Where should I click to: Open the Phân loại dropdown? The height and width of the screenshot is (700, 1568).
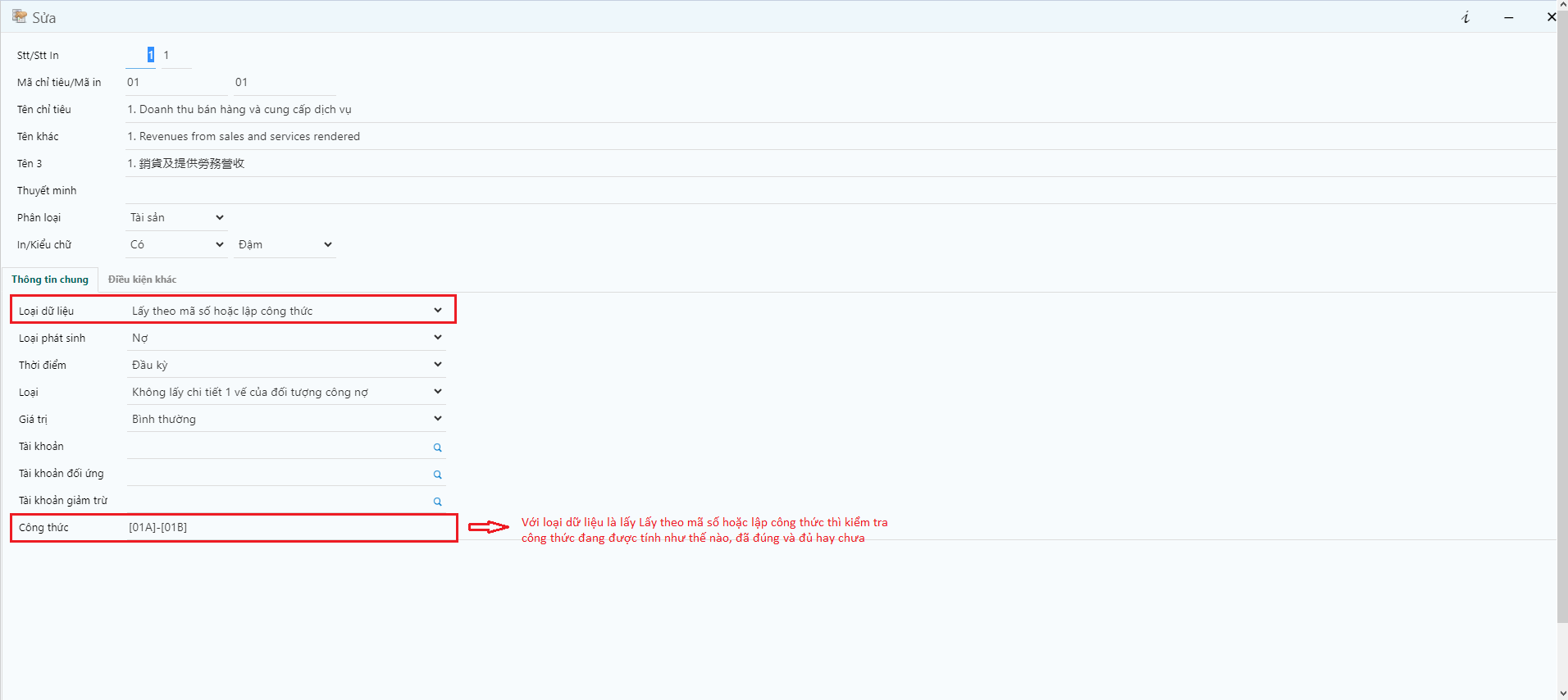(176, 217)
